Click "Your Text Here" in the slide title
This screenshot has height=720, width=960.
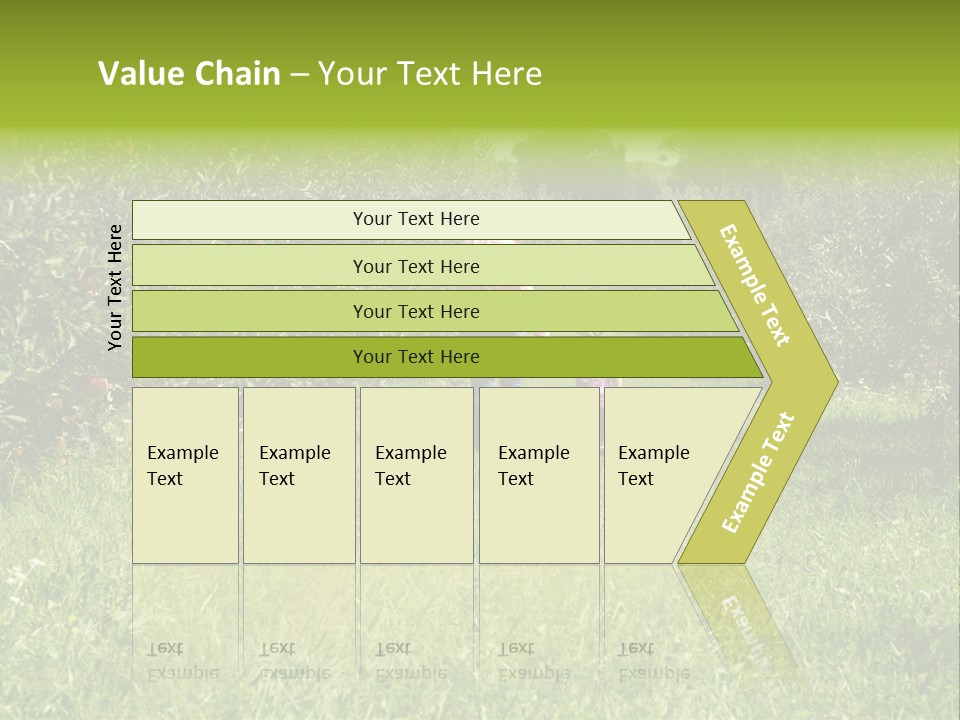tap(430, 74)
